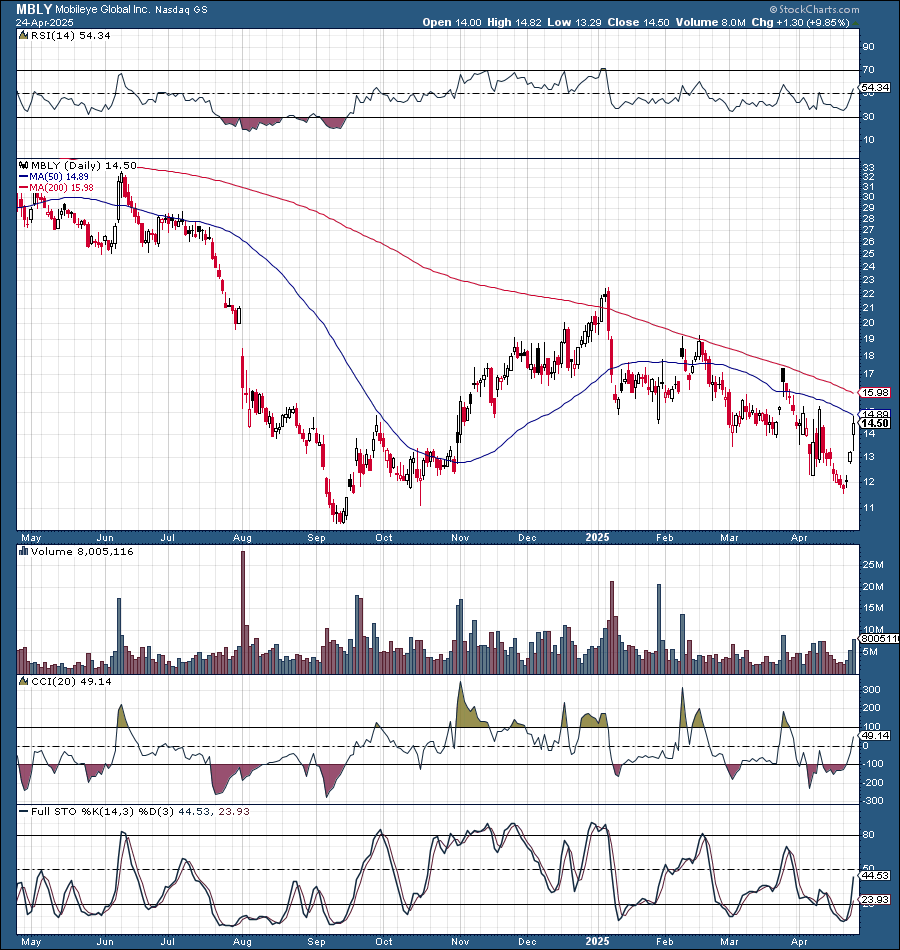Click the Volume histogram icon
900x950 pixels.
pyautogui.click(x=22, y=551)
